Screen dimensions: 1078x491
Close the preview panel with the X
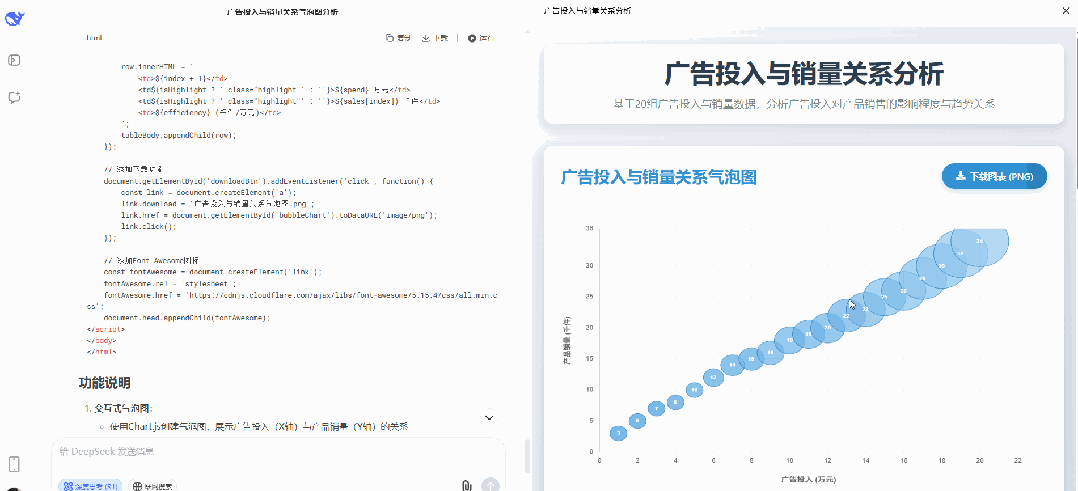click(x=1066, y=11)
